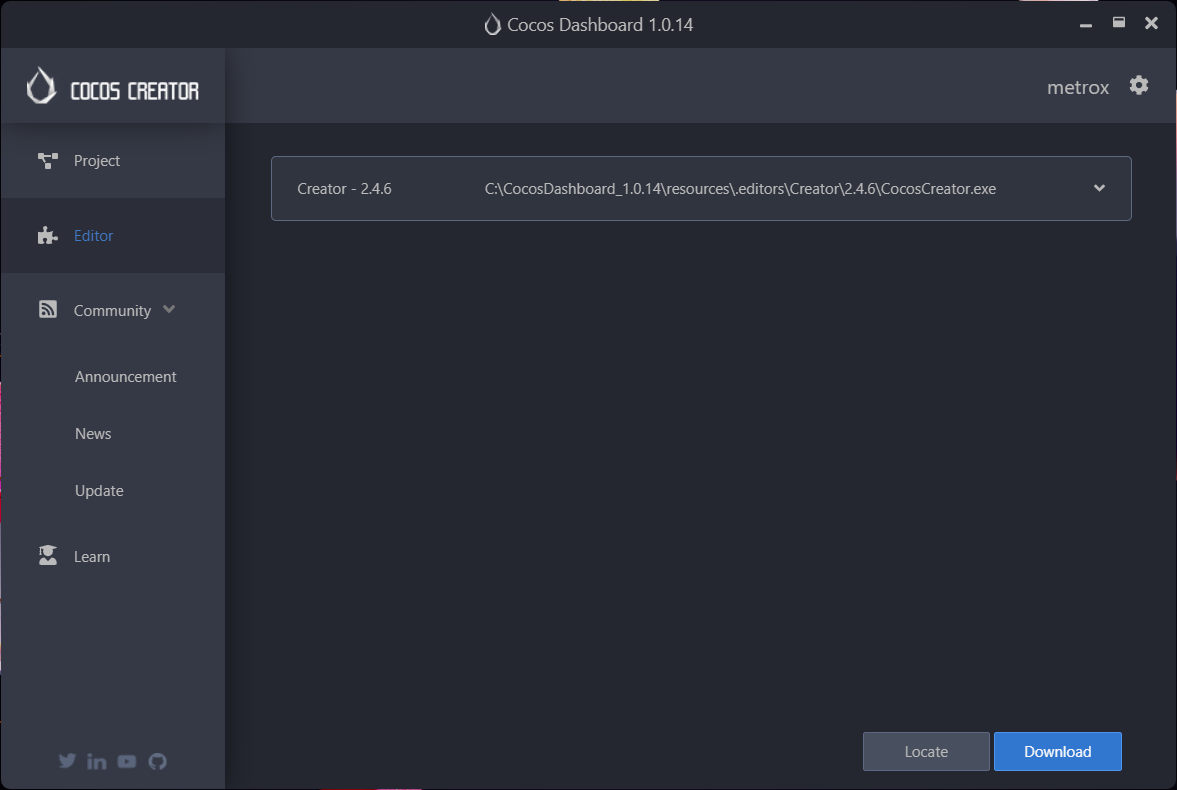1177x790 pixels.
Task: Expand the Creator 2.4.6 version entry
Action: coord(1099,188)
